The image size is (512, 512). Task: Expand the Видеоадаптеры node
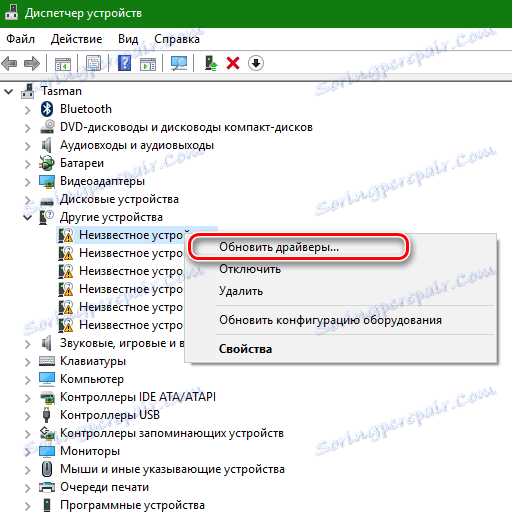pos(27,182)
